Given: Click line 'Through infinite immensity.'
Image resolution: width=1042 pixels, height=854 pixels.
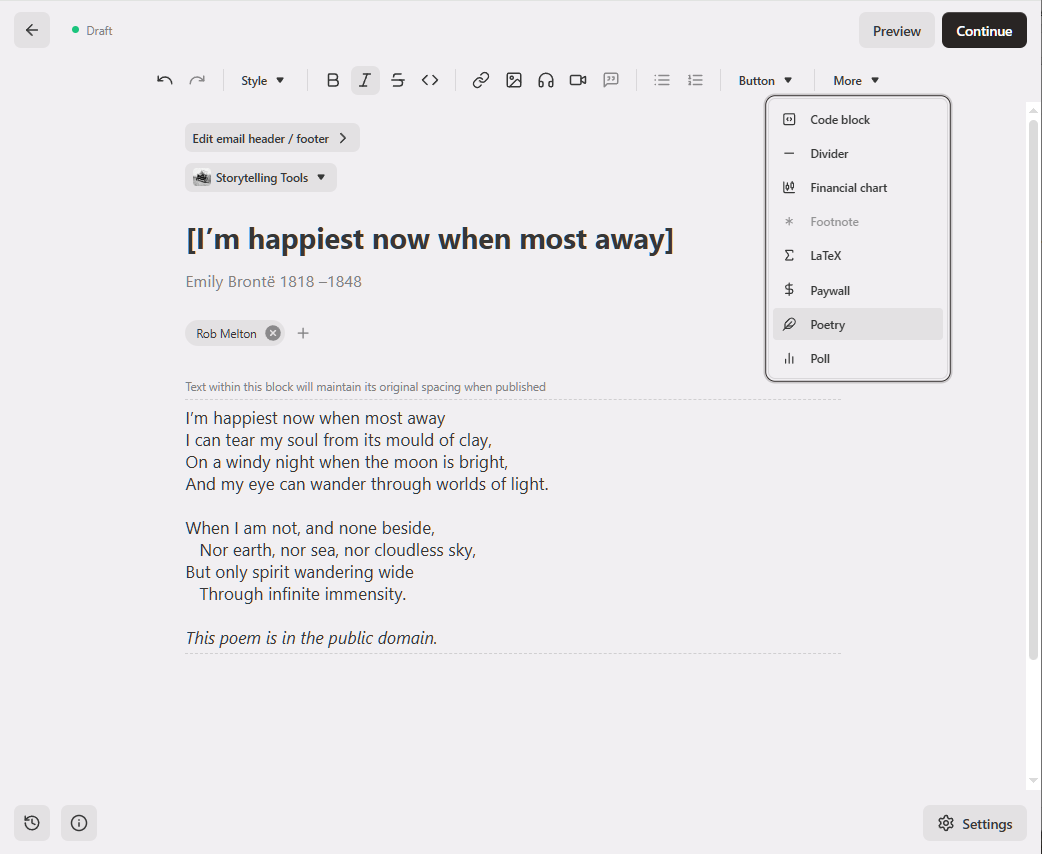Looking at the screenshot, I should click(x=302, y=594).
